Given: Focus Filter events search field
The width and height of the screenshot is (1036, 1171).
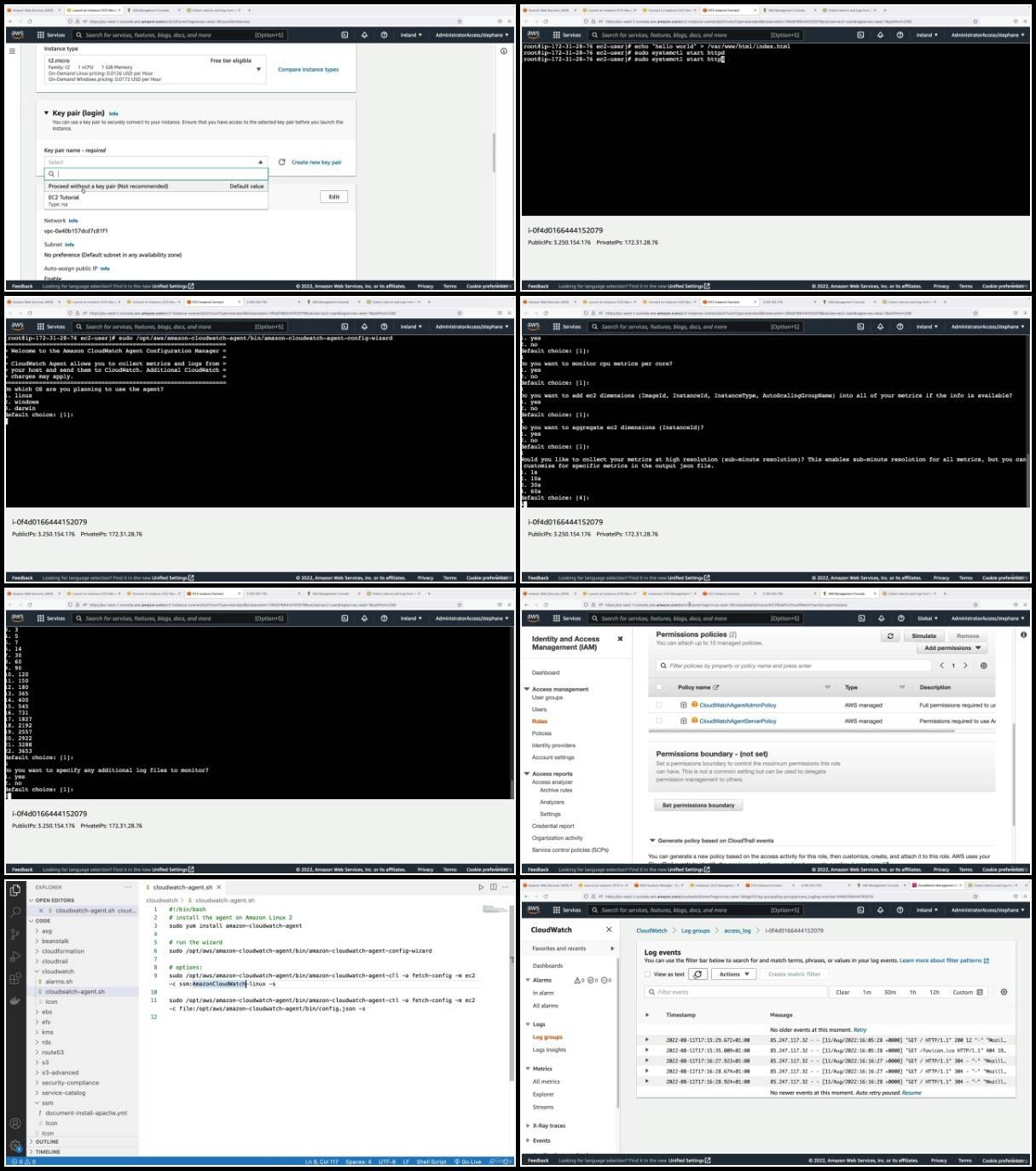Looking at the screenshot, I should click(x=737, y=992).
